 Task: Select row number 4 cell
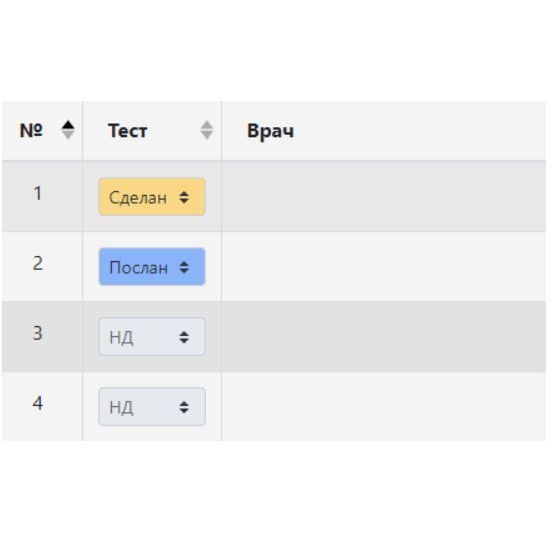[42, 406]
